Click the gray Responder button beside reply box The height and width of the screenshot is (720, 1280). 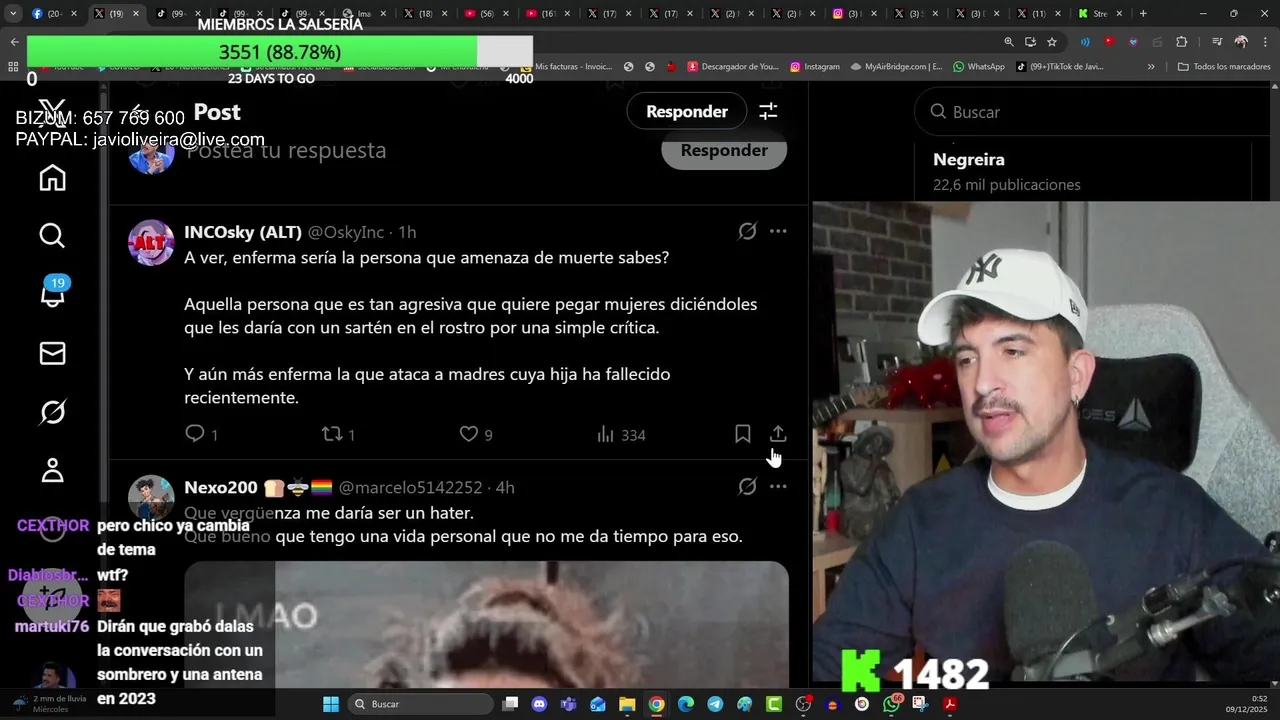pos(724,150)
